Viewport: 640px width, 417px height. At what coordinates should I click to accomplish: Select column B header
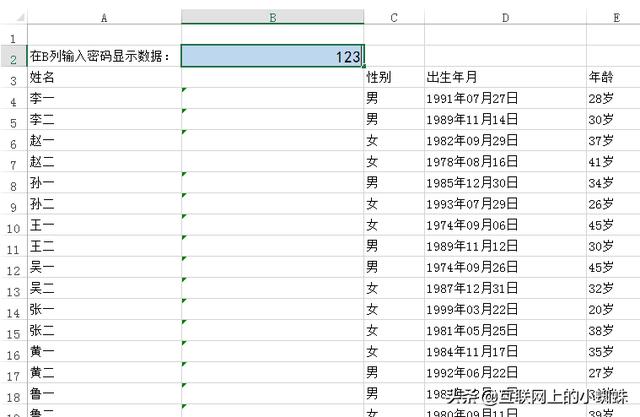pyautogui.click(x=272, y=18)
